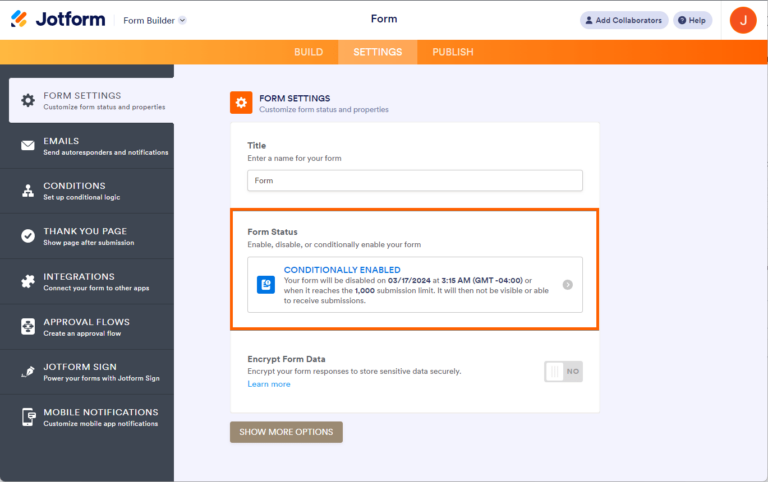Click the Add Collaborators button
The image size is (768, 482).
(x=624, y=20)
